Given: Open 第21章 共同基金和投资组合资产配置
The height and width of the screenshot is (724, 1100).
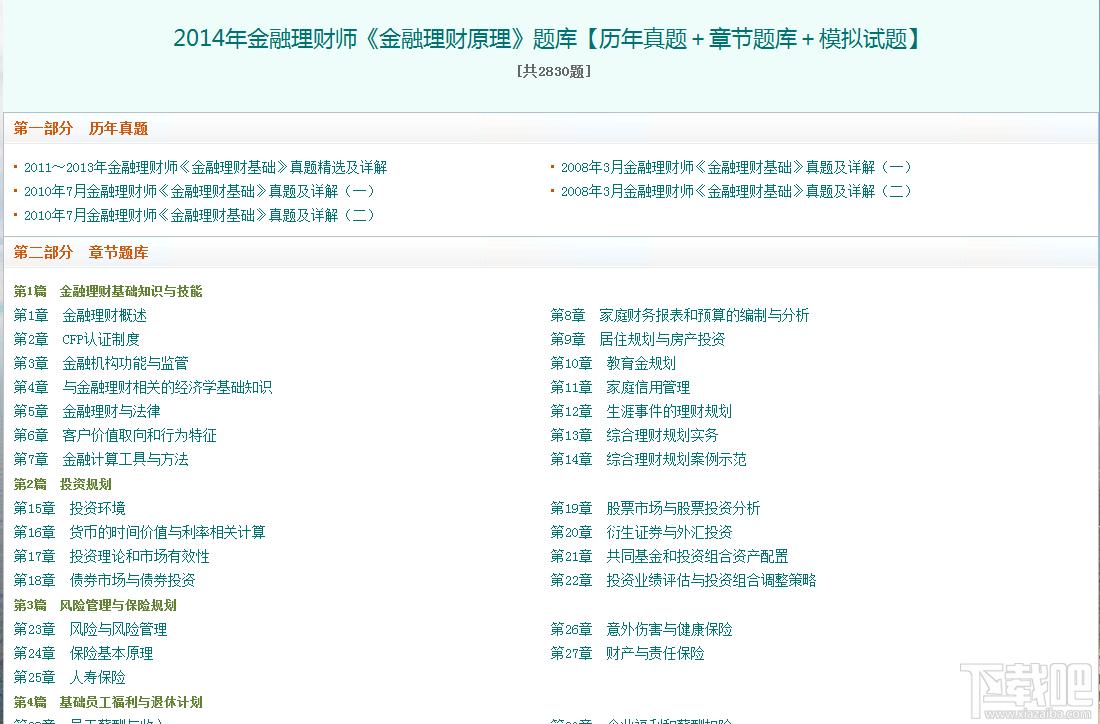Looking at the screenshot, I should 669,556.
